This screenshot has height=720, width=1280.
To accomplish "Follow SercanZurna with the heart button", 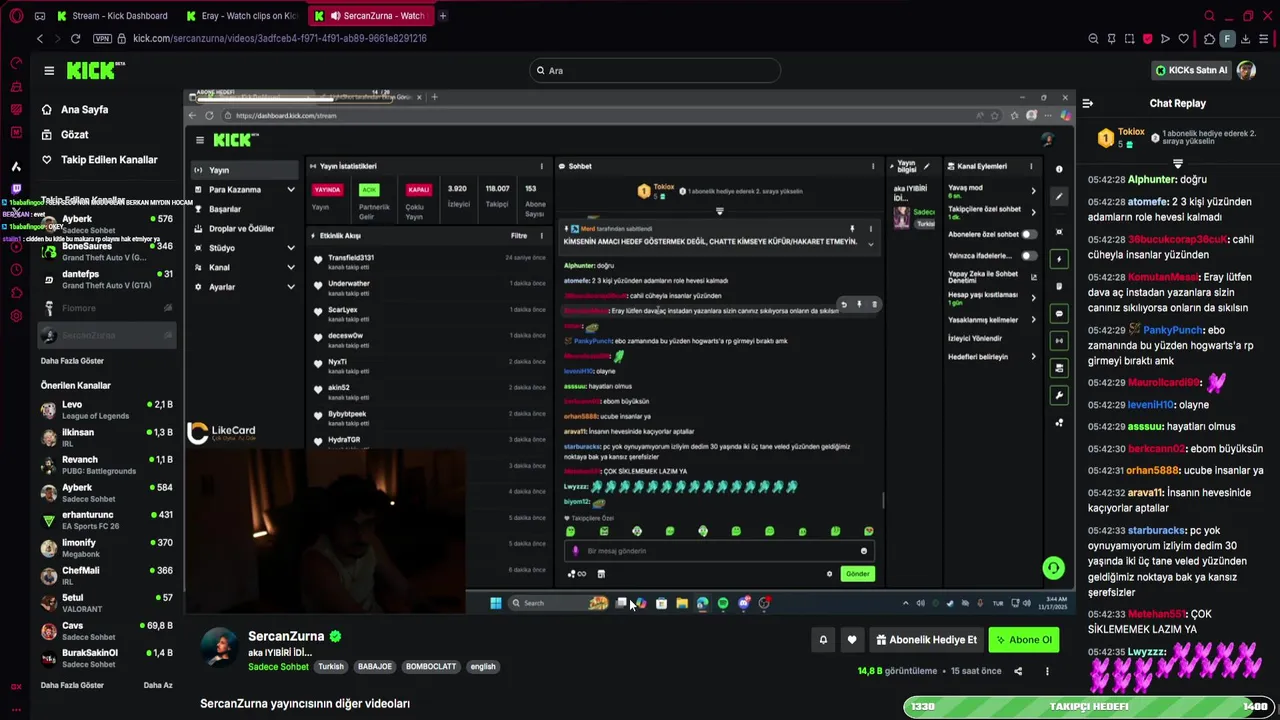I will pos(852,640).
